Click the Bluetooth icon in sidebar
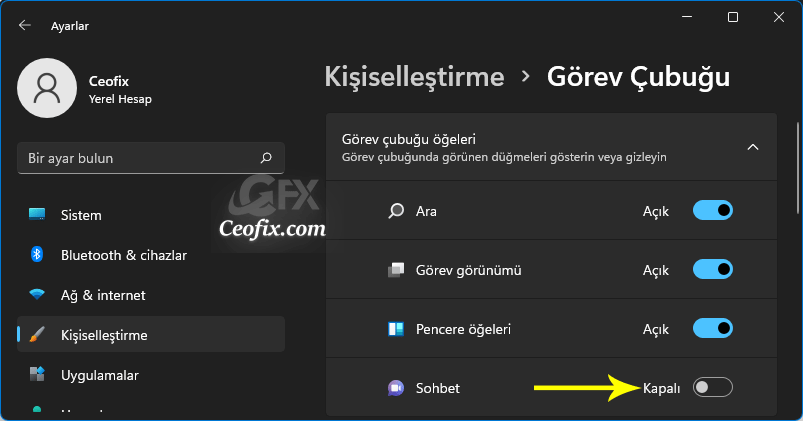Viewport: 803px width, 421px height. (37, 254)
